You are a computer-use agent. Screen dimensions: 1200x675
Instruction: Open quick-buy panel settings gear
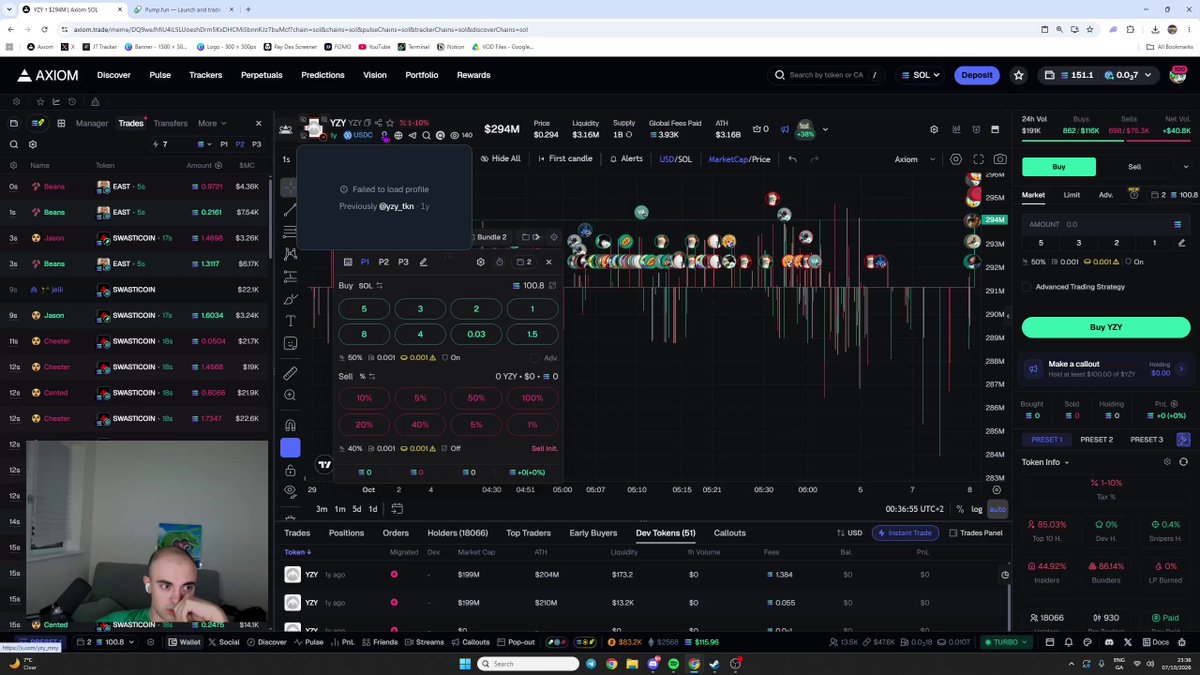(481, 262)
